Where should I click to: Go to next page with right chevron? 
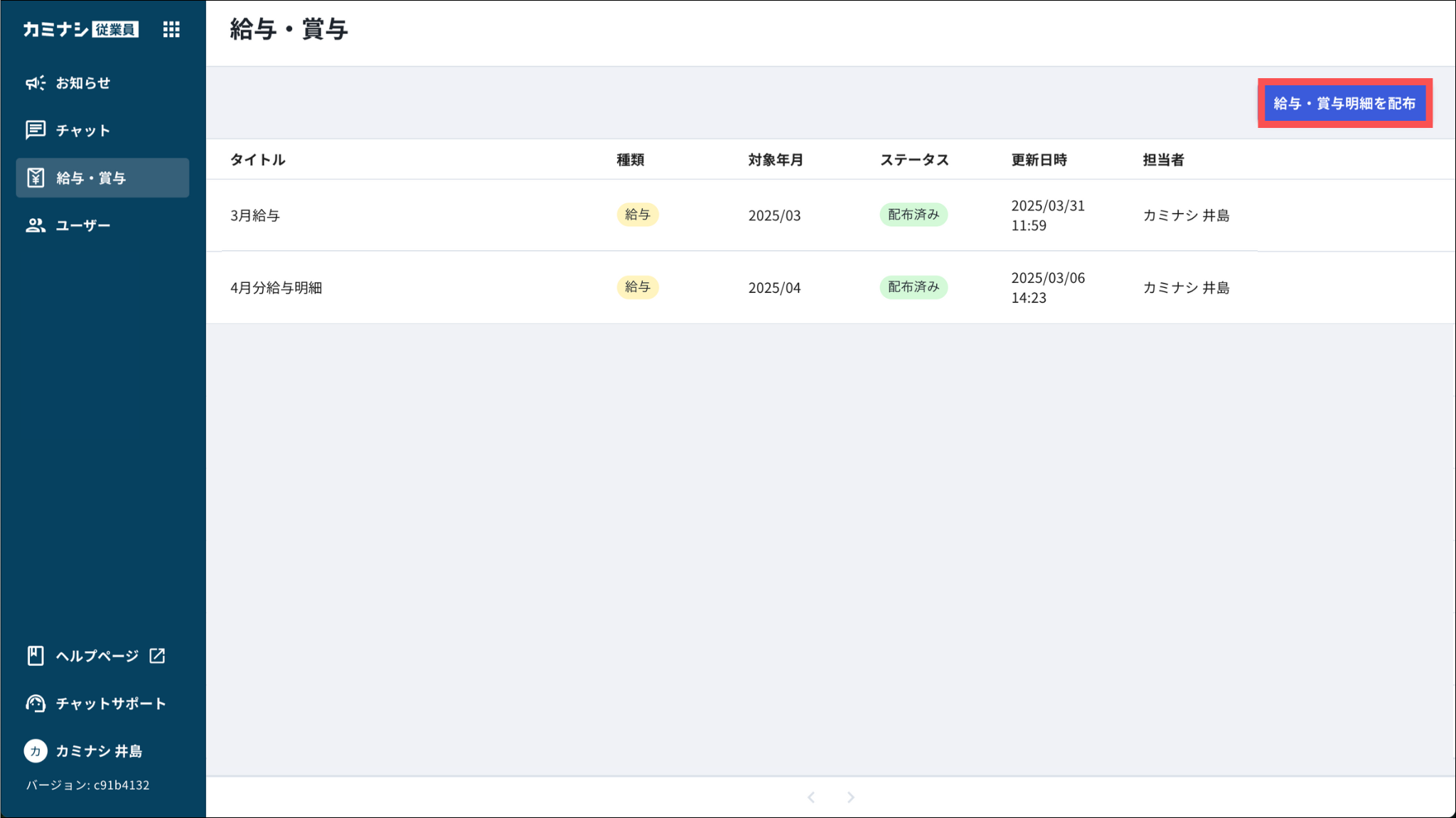[x=850, y=797]
